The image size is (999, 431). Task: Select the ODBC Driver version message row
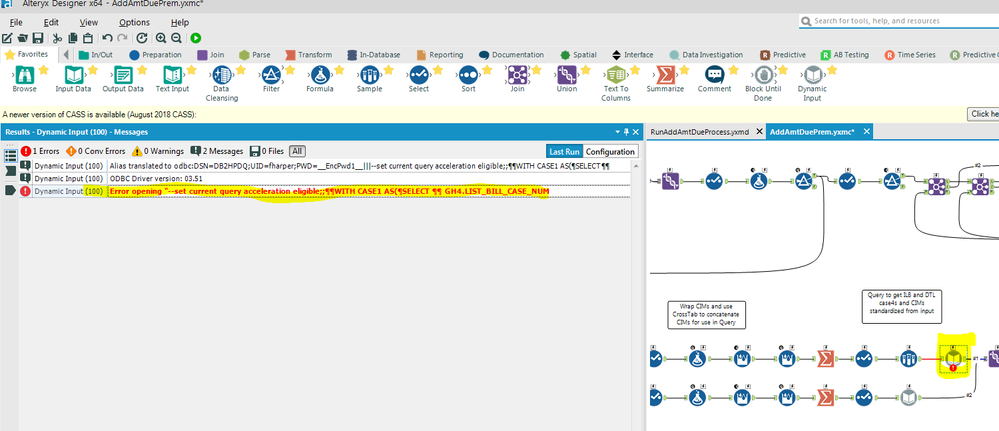325,179
